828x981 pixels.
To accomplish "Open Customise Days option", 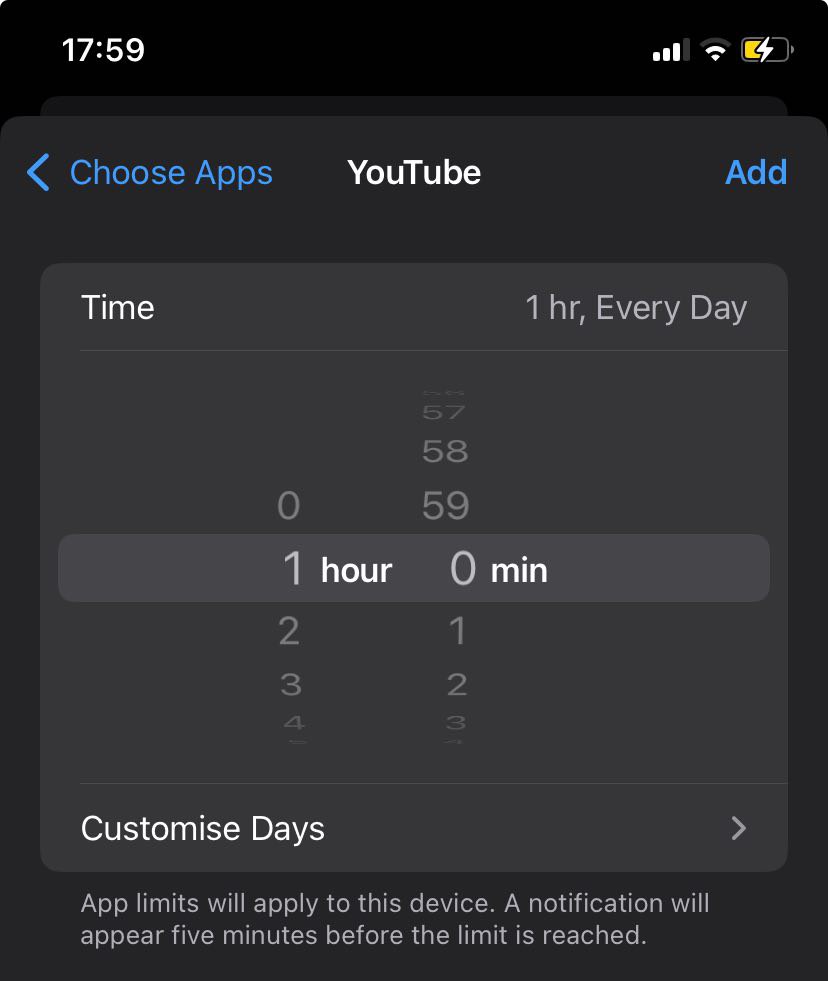I will [x=203, y=829].
